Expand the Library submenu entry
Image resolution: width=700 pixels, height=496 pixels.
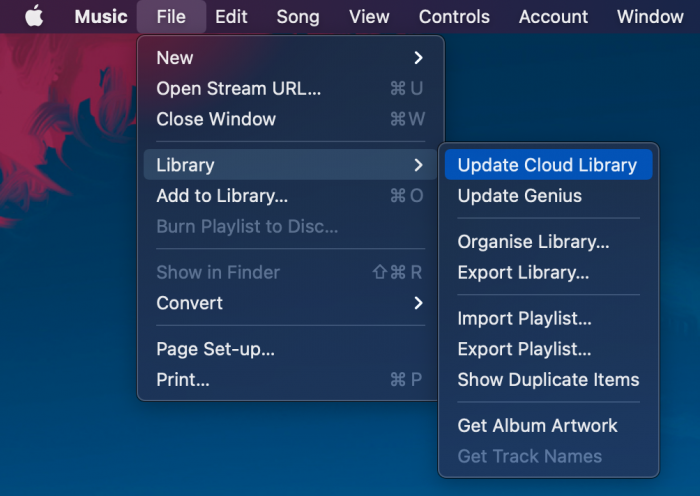point(290,165)
